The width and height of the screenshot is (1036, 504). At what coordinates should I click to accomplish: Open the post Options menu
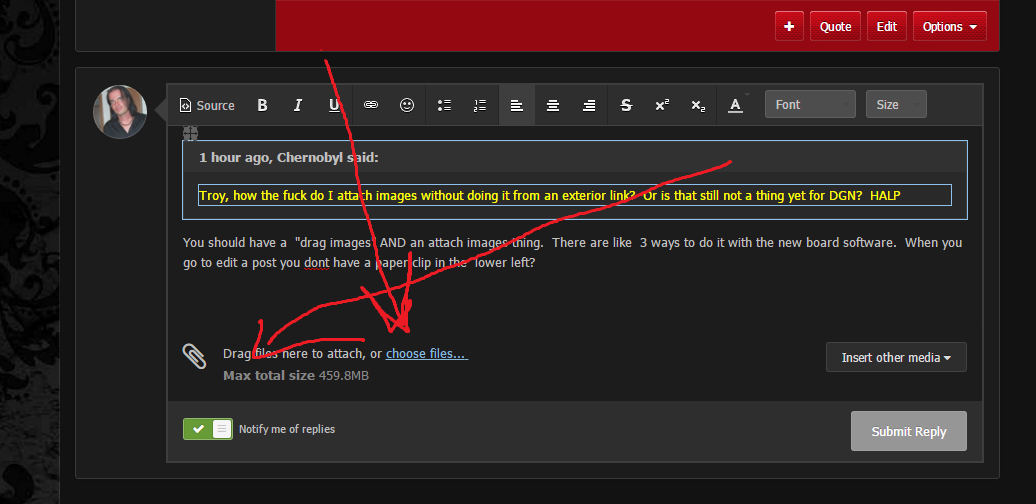(949, 27)
